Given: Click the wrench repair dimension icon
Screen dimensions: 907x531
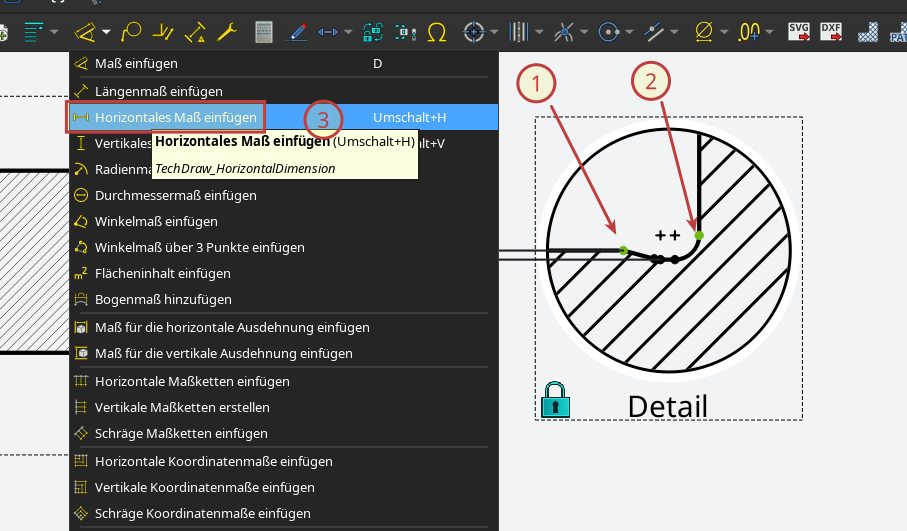Looking at the screenshot, I should click(x=226, y=32).
